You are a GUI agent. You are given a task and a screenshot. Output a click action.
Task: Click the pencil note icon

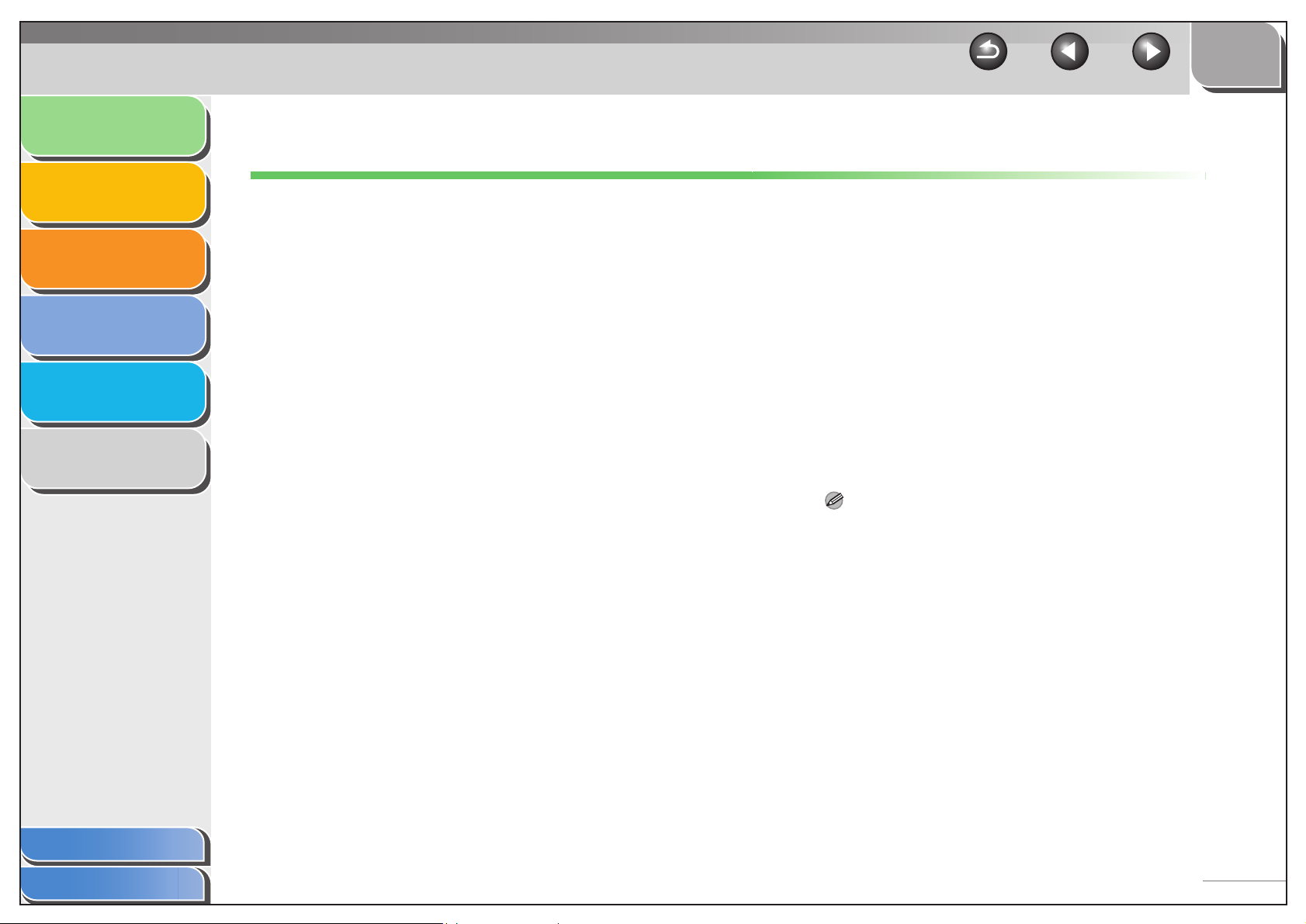coord(834,501)
